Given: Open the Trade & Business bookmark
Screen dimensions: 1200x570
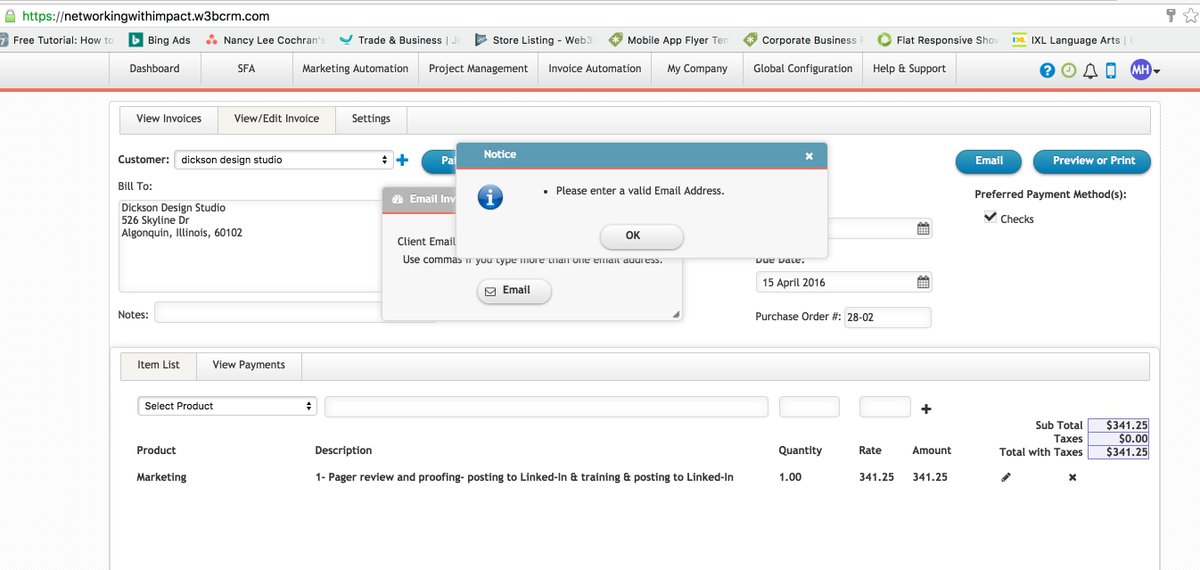Looking at the screenshot, I should click(x=400, y=40).
